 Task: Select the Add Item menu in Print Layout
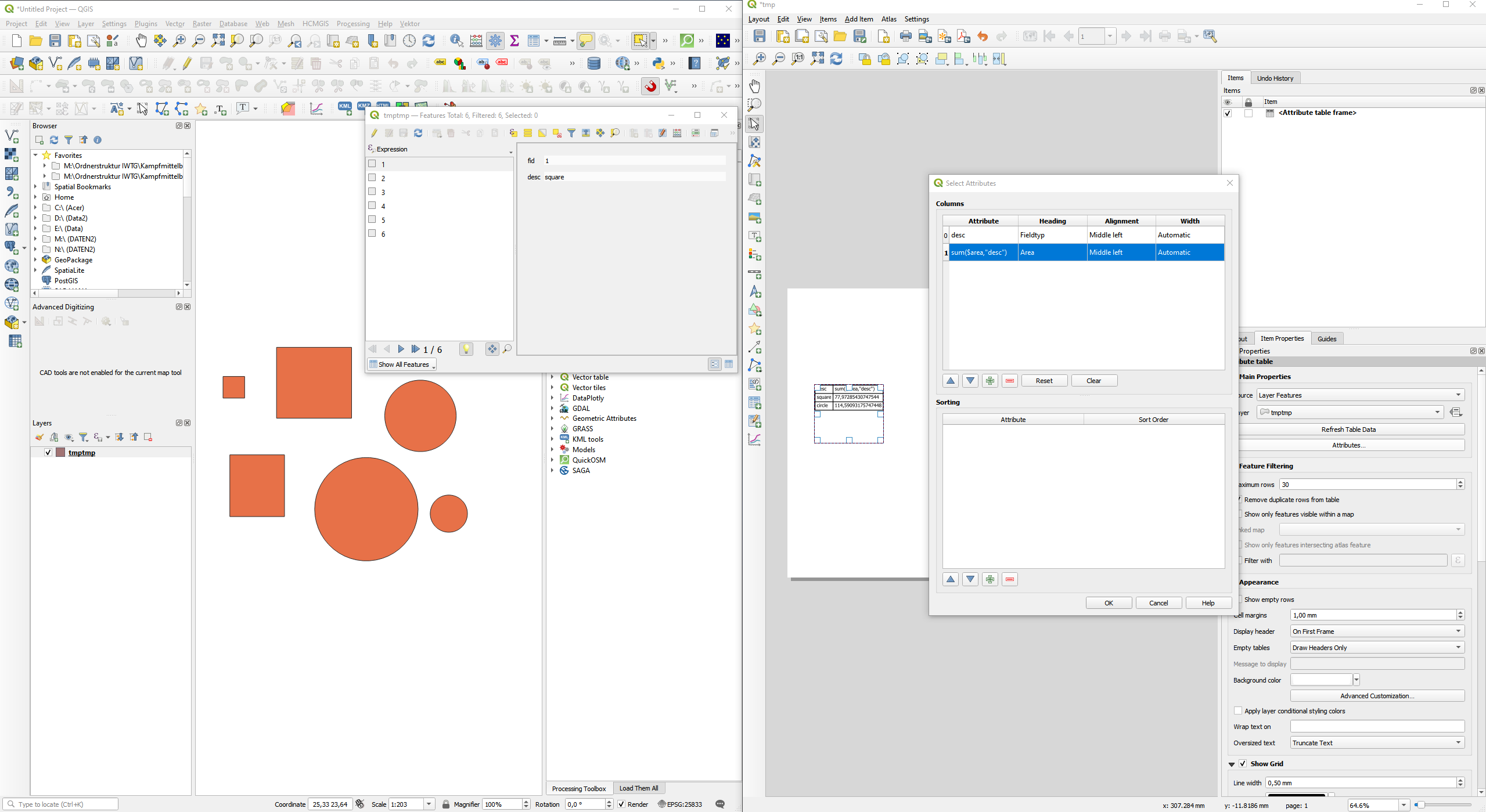point(858,20)
